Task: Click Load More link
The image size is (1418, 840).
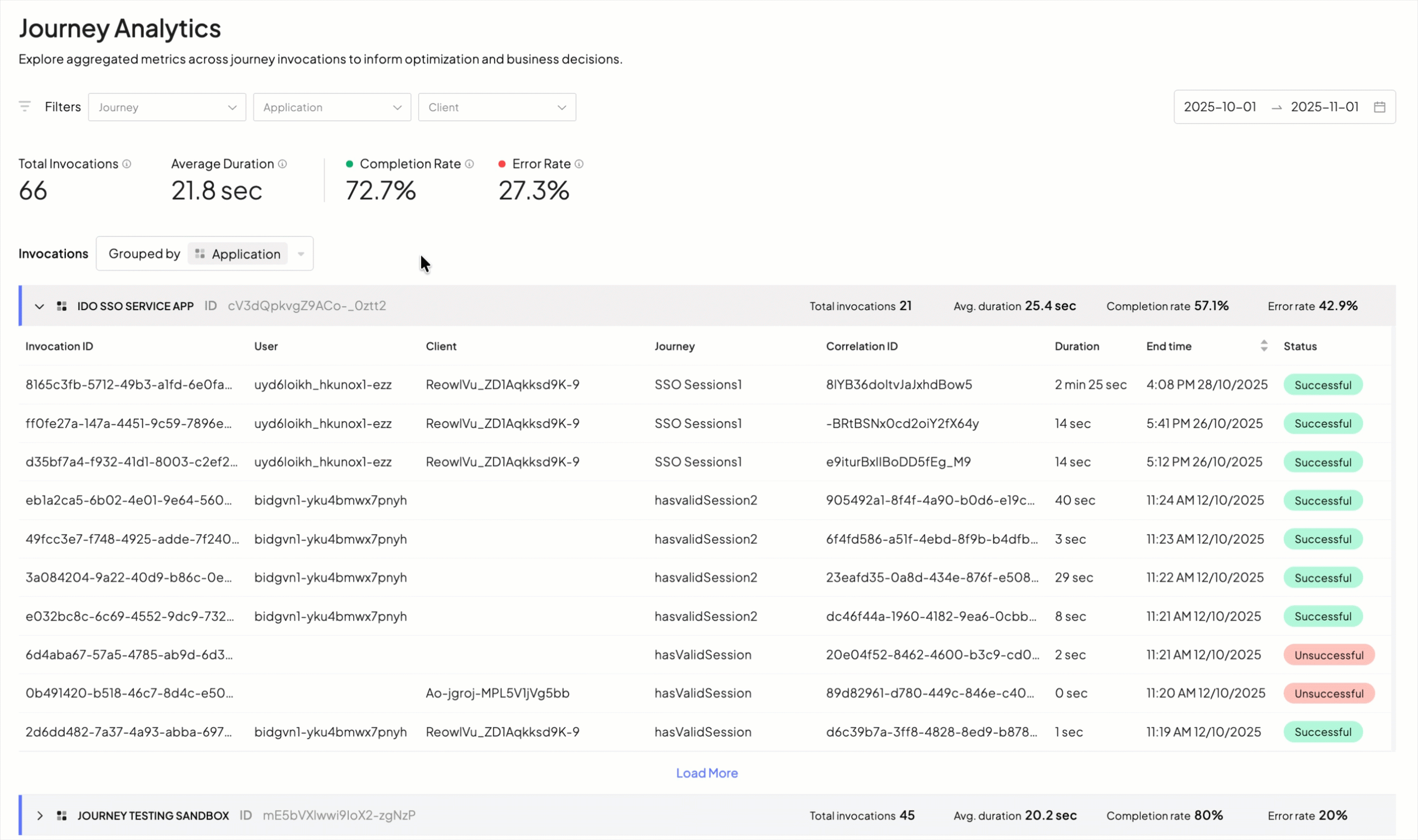Action: click(x=706, y=773)
